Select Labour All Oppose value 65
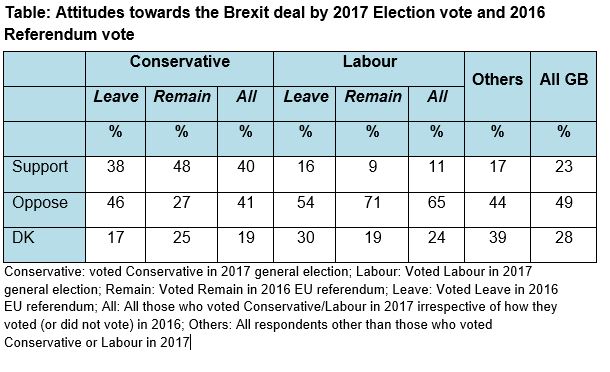Image resolution: width=610 pixels, height=372 pixels. click(436, 202)
